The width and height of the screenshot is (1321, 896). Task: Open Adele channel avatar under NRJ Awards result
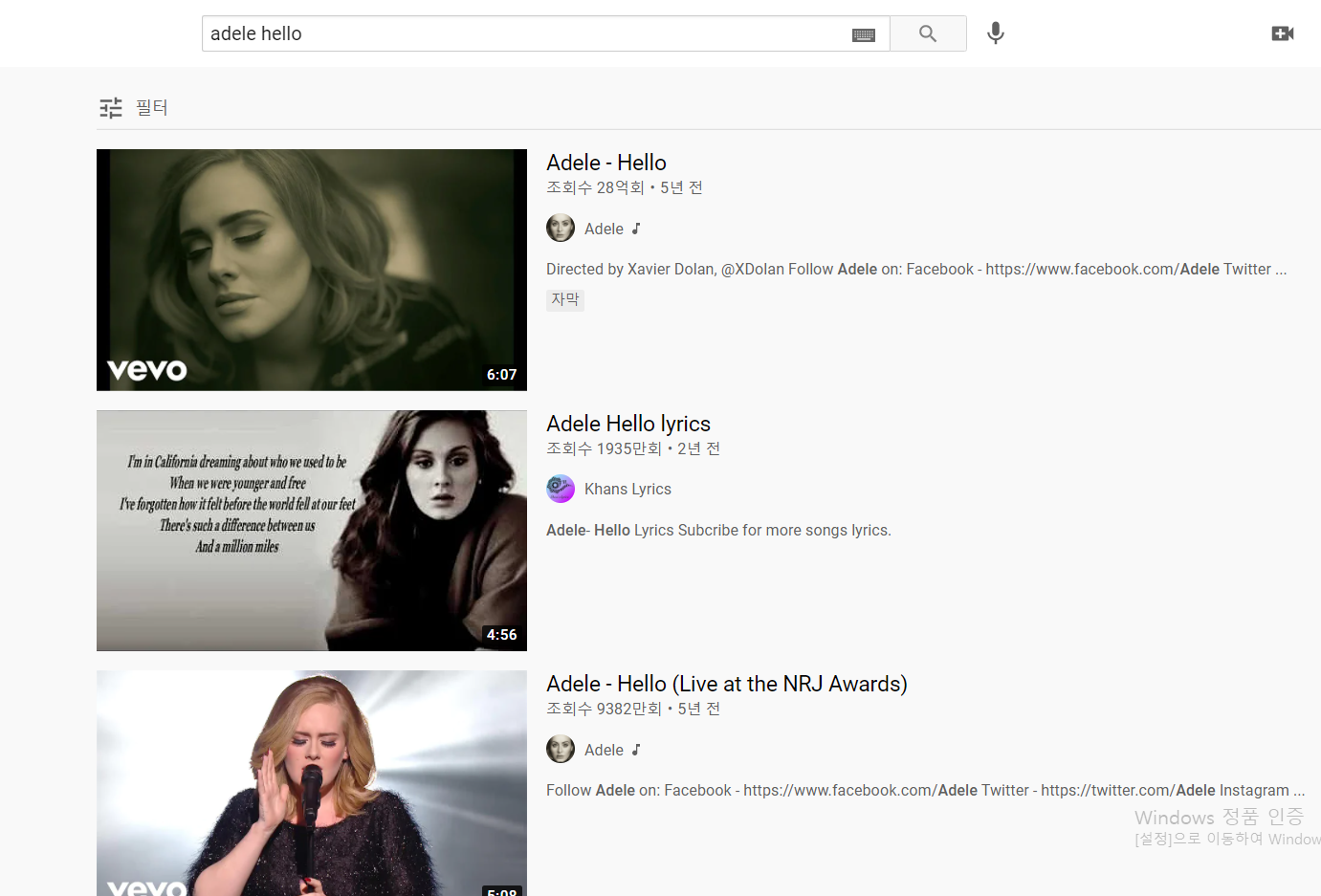[561, 750]
